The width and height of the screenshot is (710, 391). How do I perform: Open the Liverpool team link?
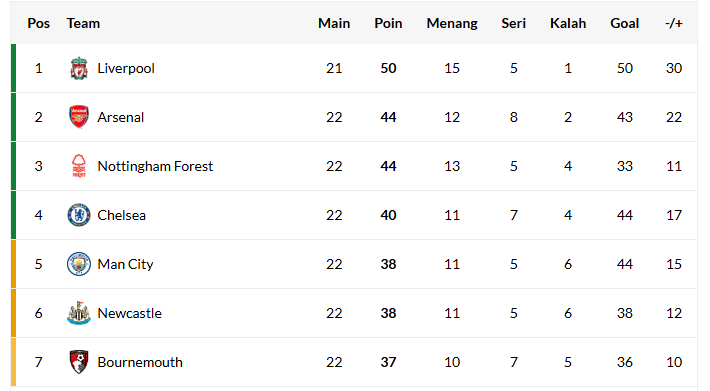126,68
